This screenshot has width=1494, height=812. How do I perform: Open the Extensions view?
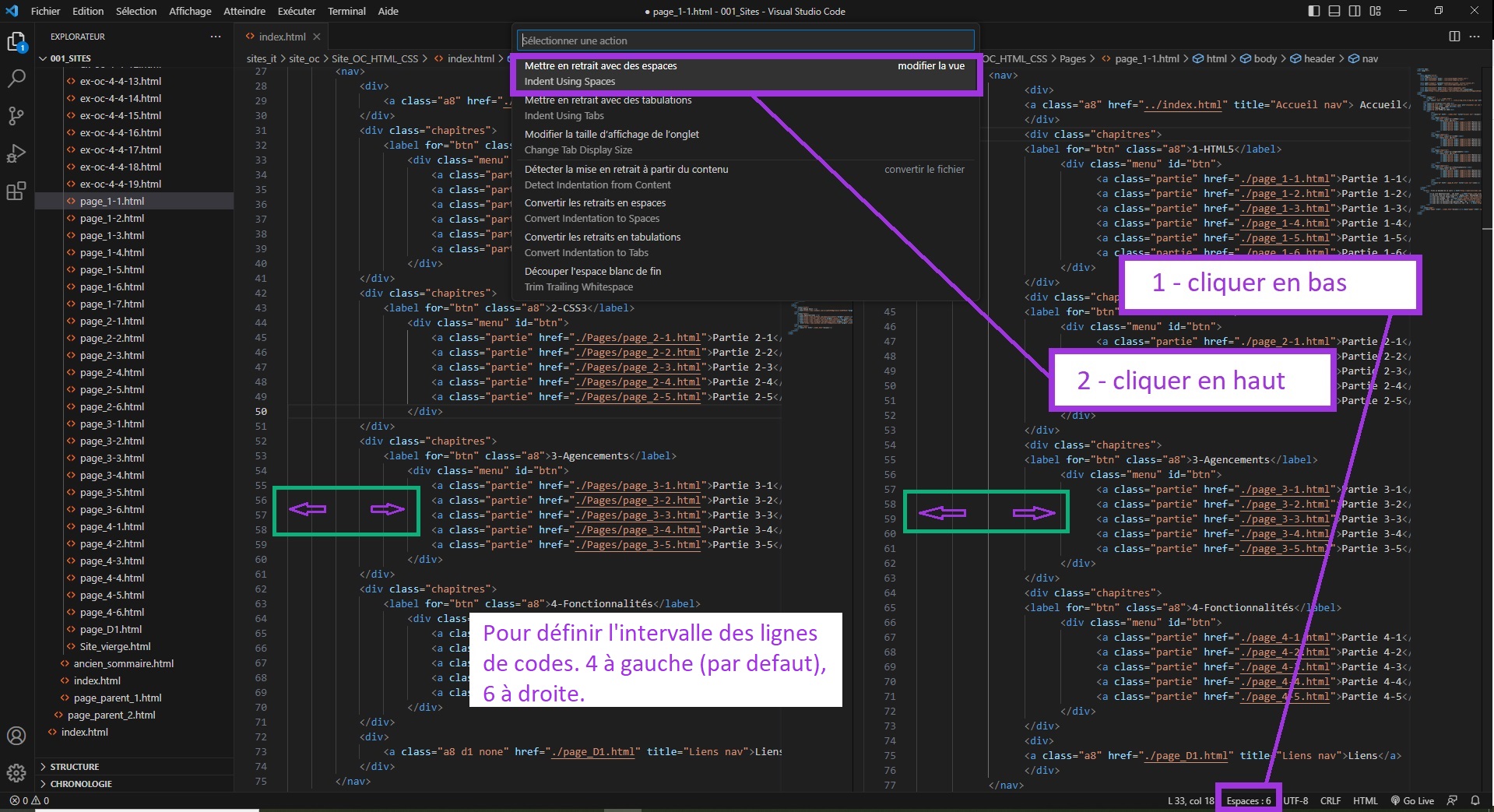16,191
